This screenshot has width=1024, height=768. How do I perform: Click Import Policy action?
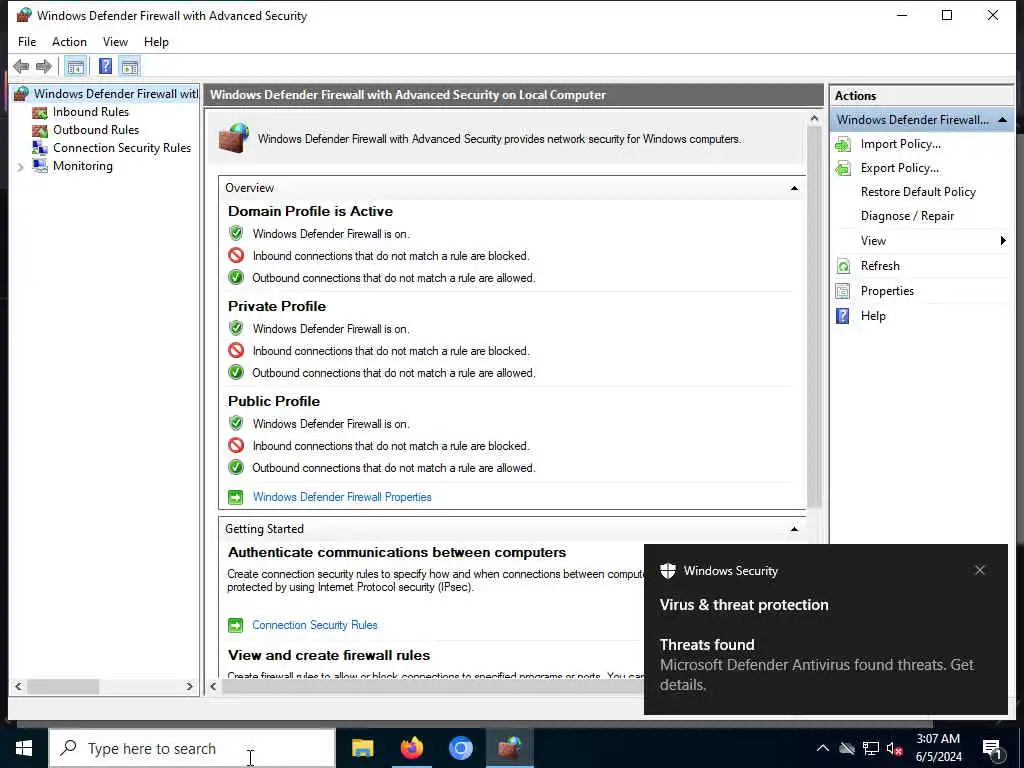pyautogui.click(x=901, y=144)
